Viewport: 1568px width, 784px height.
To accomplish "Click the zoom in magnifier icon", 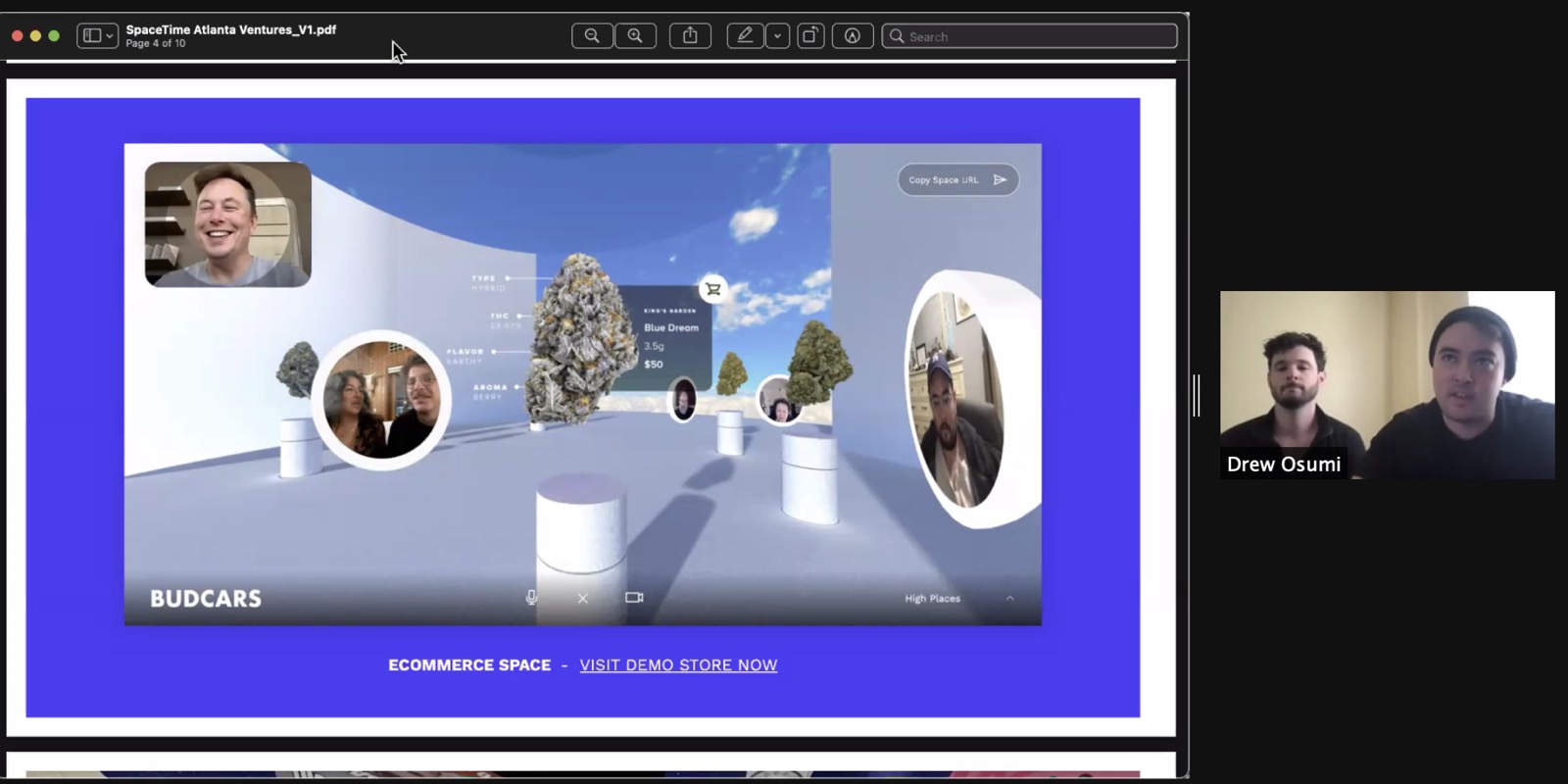I will pos(635,36).
